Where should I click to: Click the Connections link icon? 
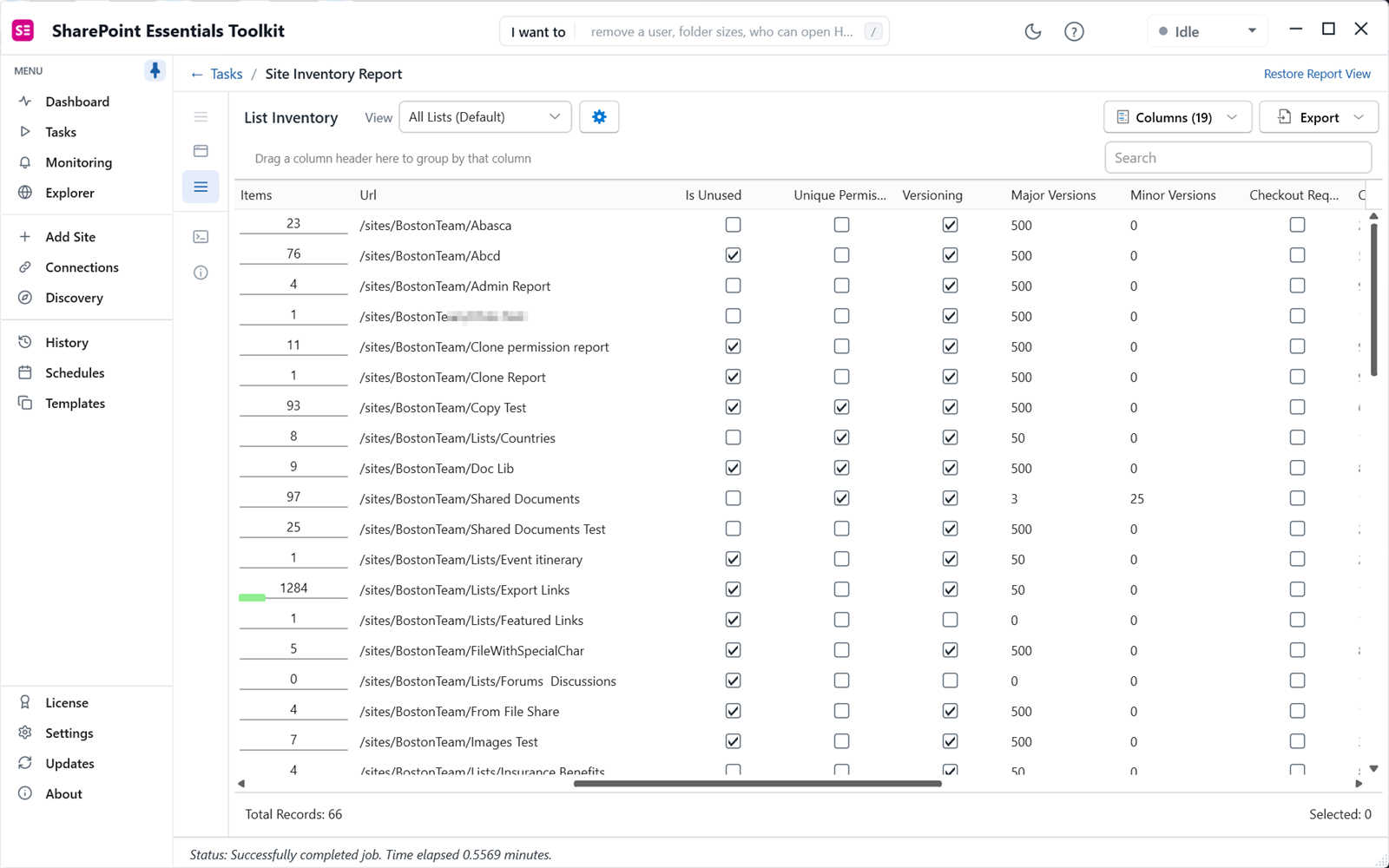click(x=25, y=267)
